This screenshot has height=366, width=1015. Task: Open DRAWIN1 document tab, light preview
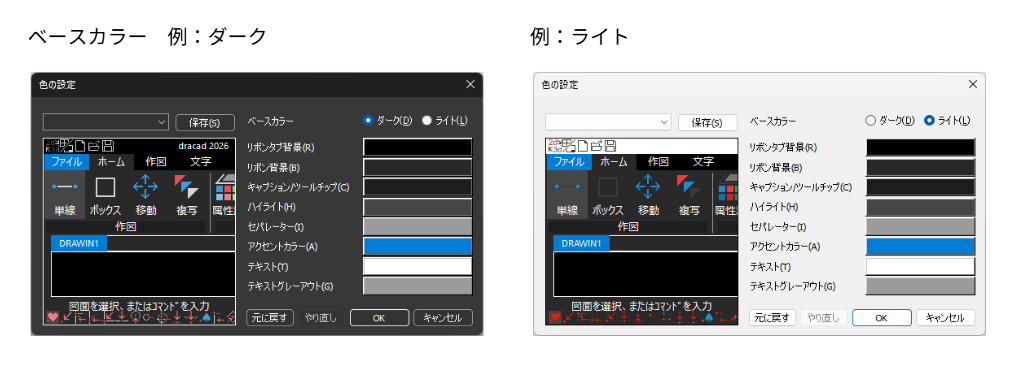(581, 244)
